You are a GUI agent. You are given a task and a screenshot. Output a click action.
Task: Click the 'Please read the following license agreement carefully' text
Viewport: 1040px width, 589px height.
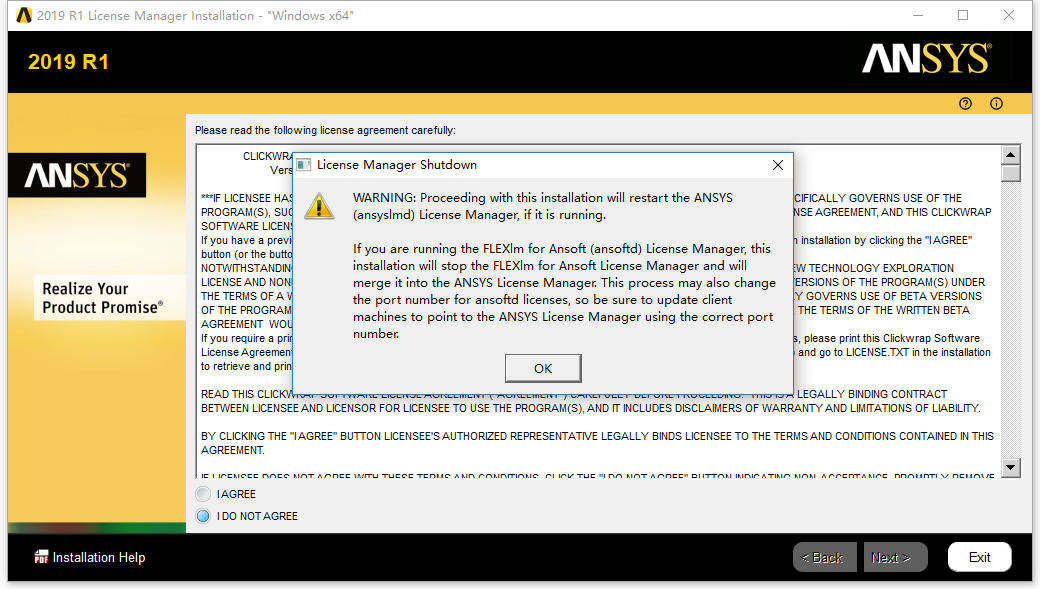click(x=325, y=130)
